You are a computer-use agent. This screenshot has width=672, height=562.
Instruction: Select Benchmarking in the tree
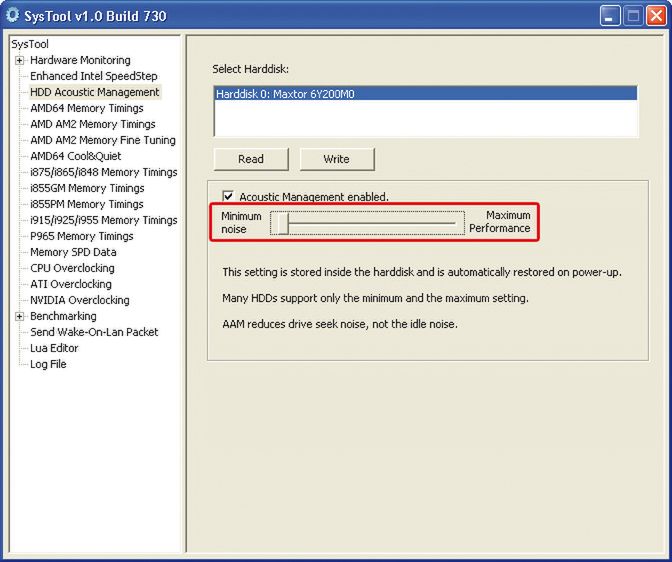(x=63, y=316)
